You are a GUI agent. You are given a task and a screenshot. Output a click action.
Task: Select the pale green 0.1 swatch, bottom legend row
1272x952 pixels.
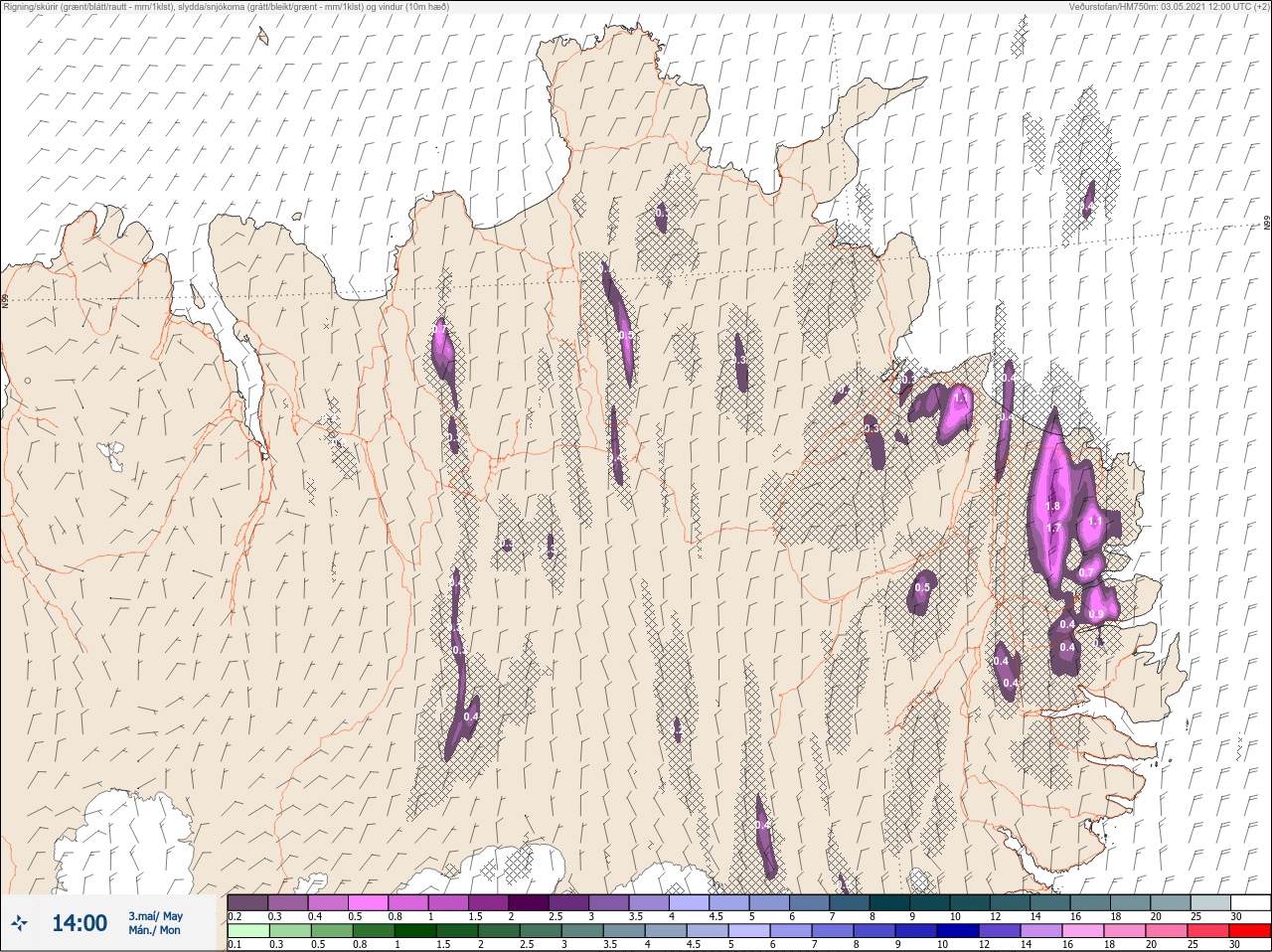coord(247,931)
